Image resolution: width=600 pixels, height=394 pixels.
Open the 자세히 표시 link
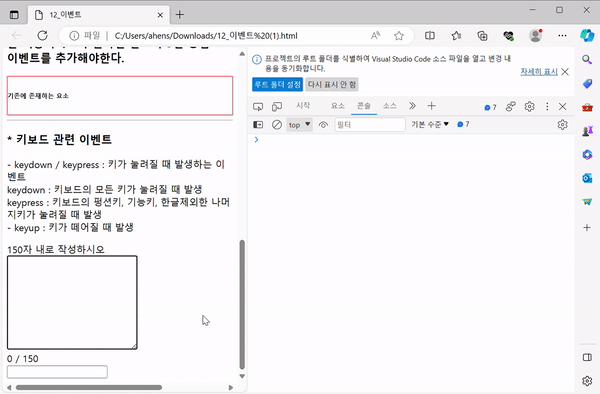pyautogui.click(x=539, y=72)
